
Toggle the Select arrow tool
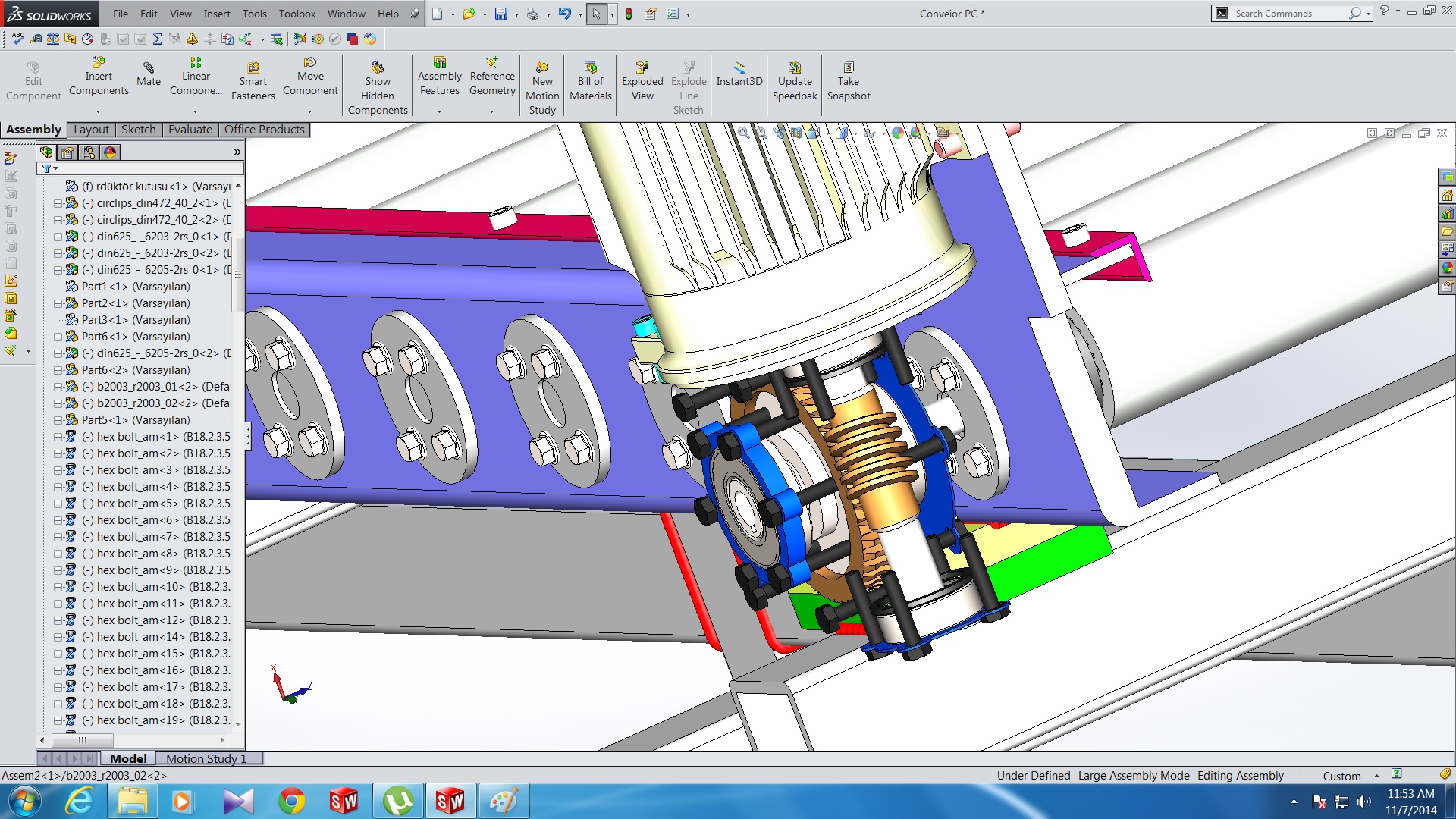pos(596,14)
